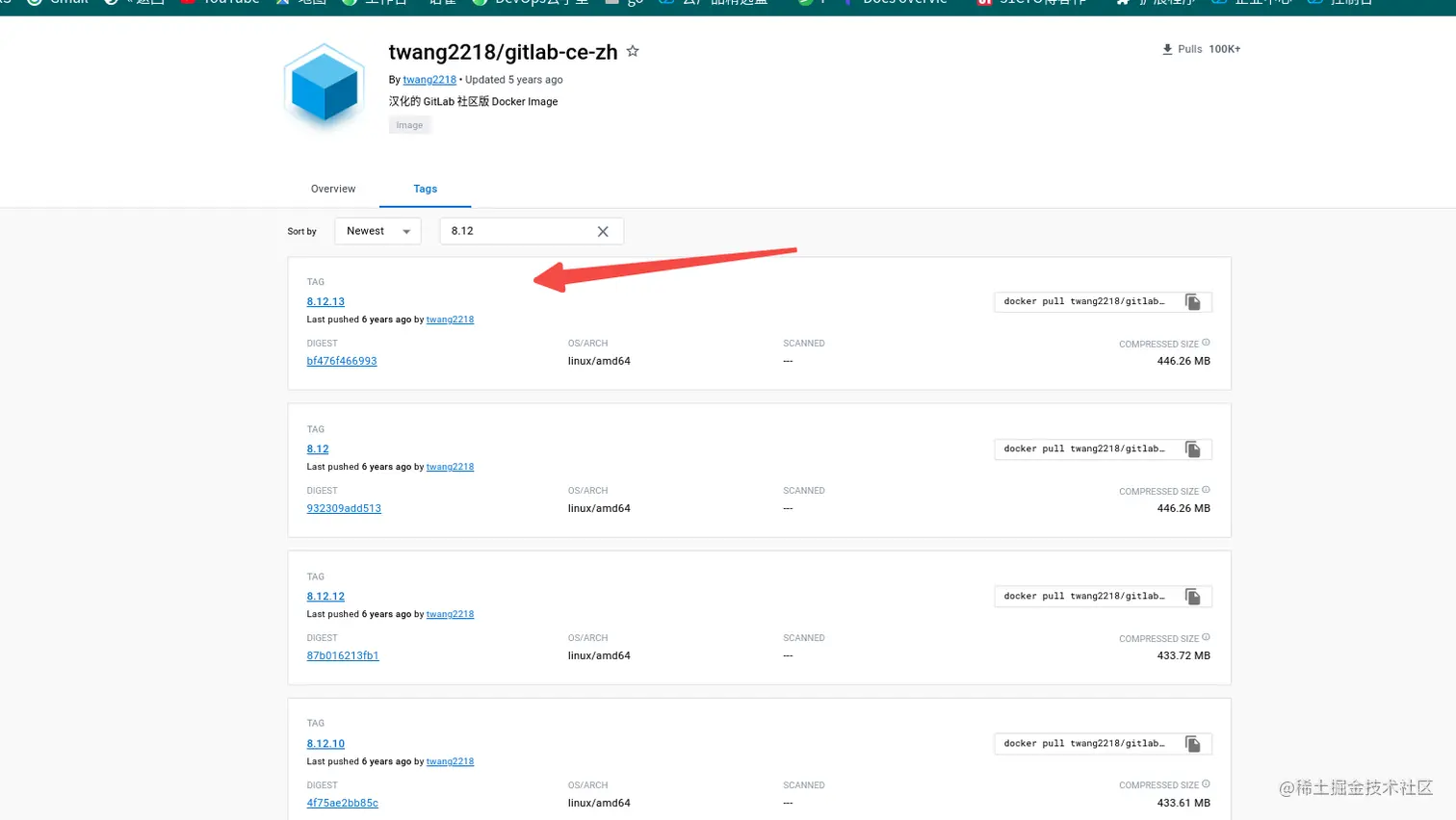Open digest 932309add513
This screenshot has width=1456, height=820.
[344, 508]
